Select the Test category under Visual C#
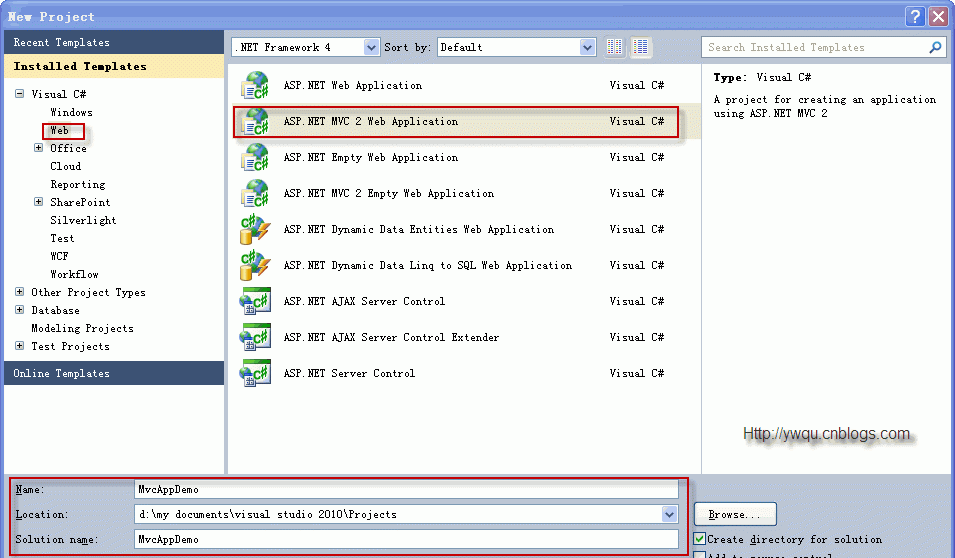 62,238
